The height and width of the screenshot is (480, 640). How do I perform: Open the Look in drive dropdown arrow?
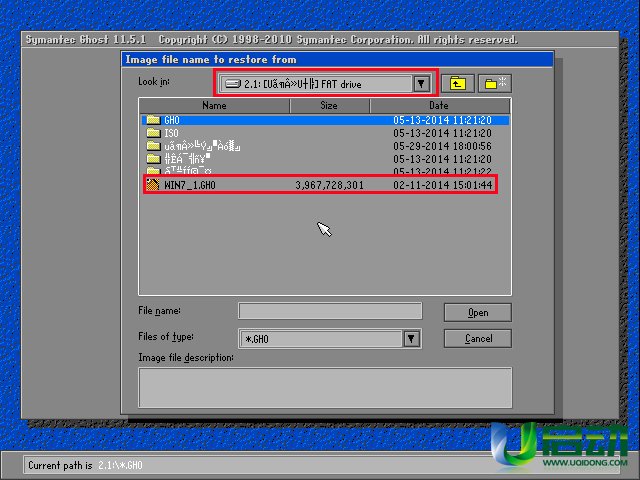(421, 84)
